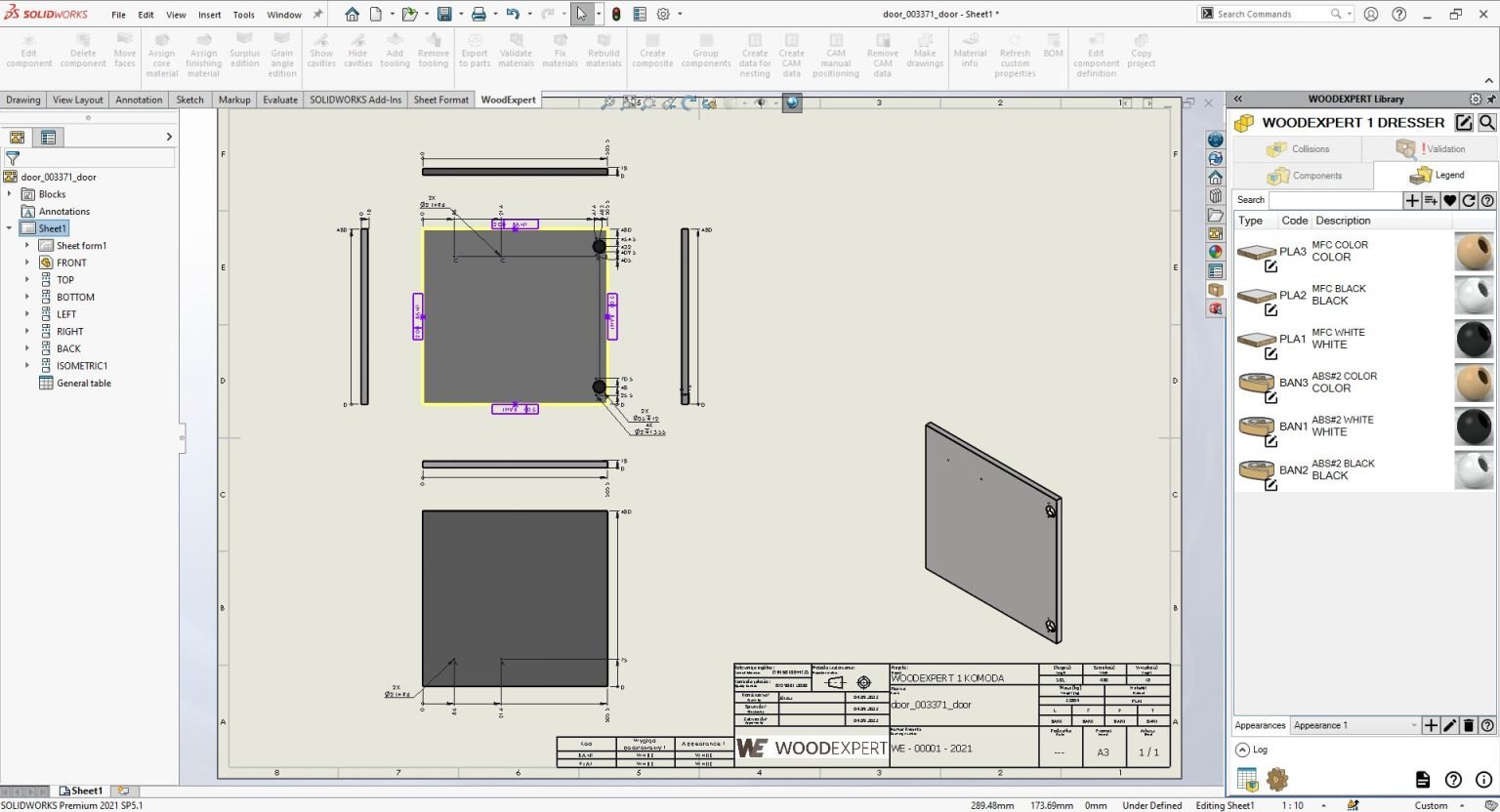The height and width of the screenshot is (812, 1500).
Task: Expand the FRONT view tree node
Action: click(27, 263)
